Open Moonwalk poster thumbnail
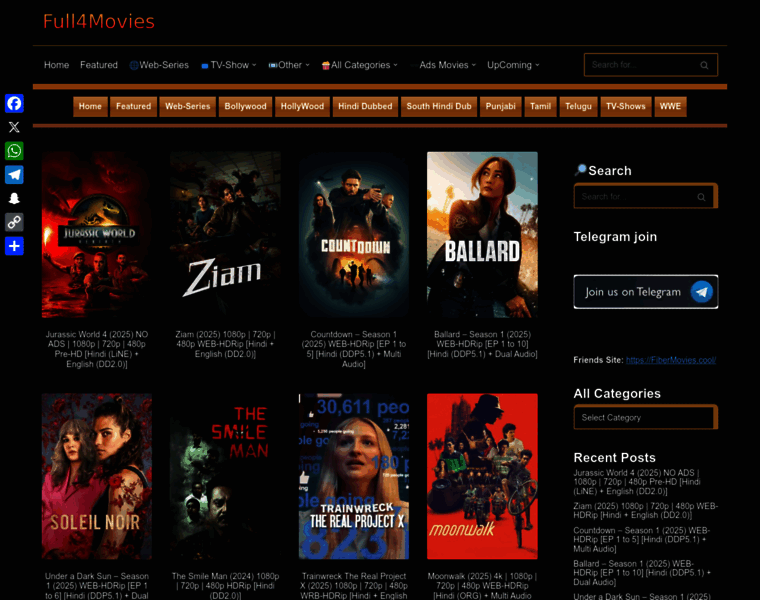The image size is (760, 600). [x=482, y=476]
